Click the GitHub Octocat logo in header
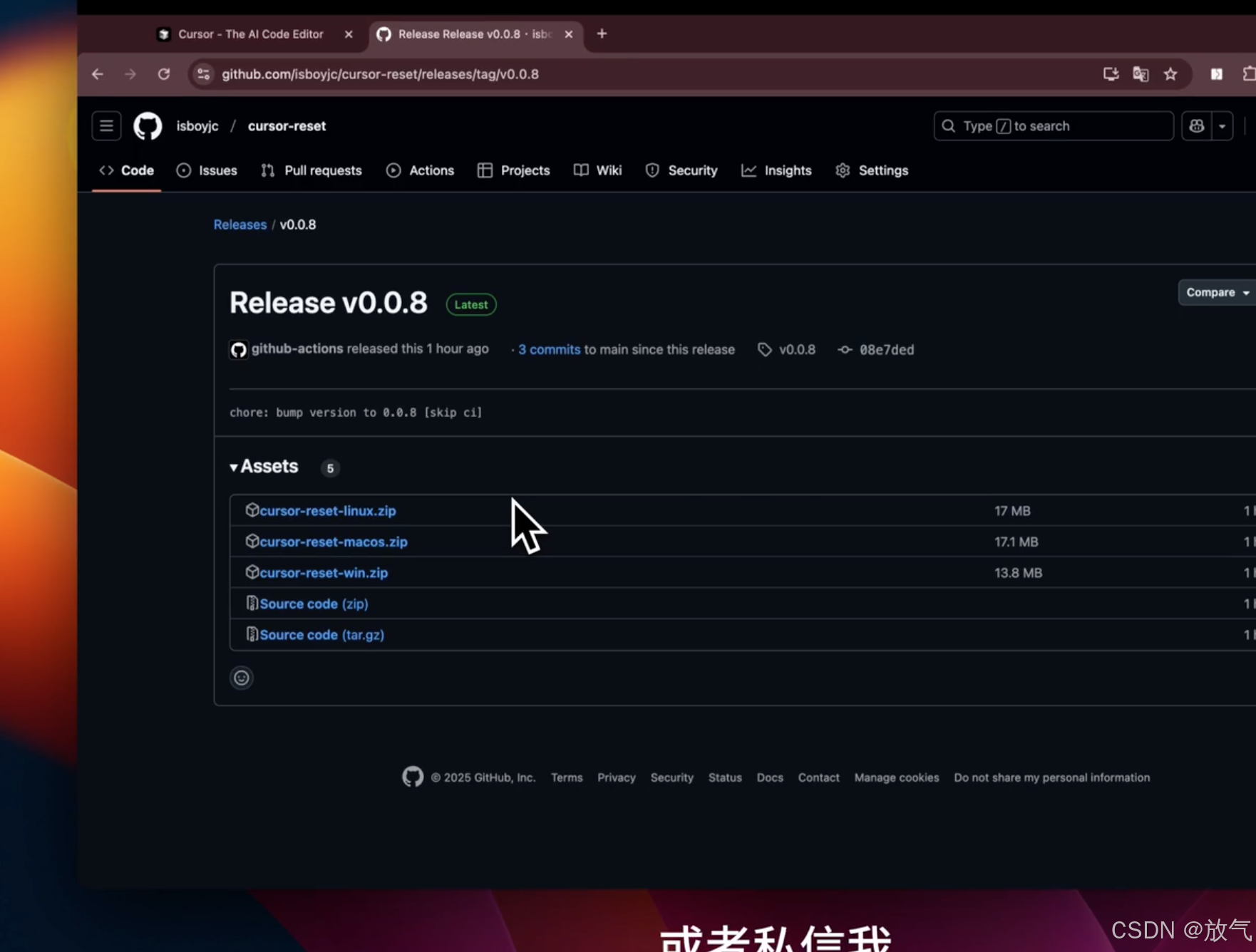Viewport: 1256px width, 952px height. 148,126
